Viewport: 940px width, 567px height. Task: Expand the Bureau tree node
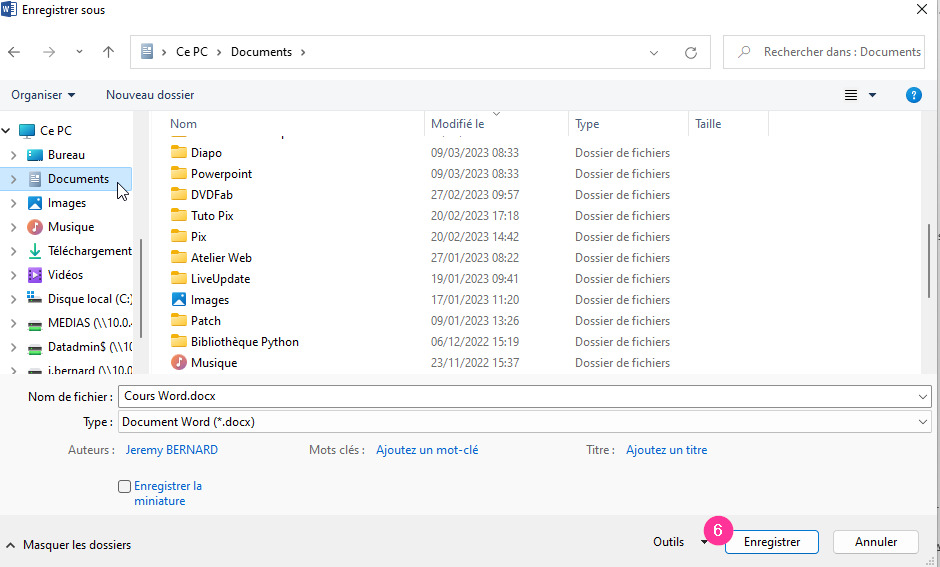(x=13, y=155)
